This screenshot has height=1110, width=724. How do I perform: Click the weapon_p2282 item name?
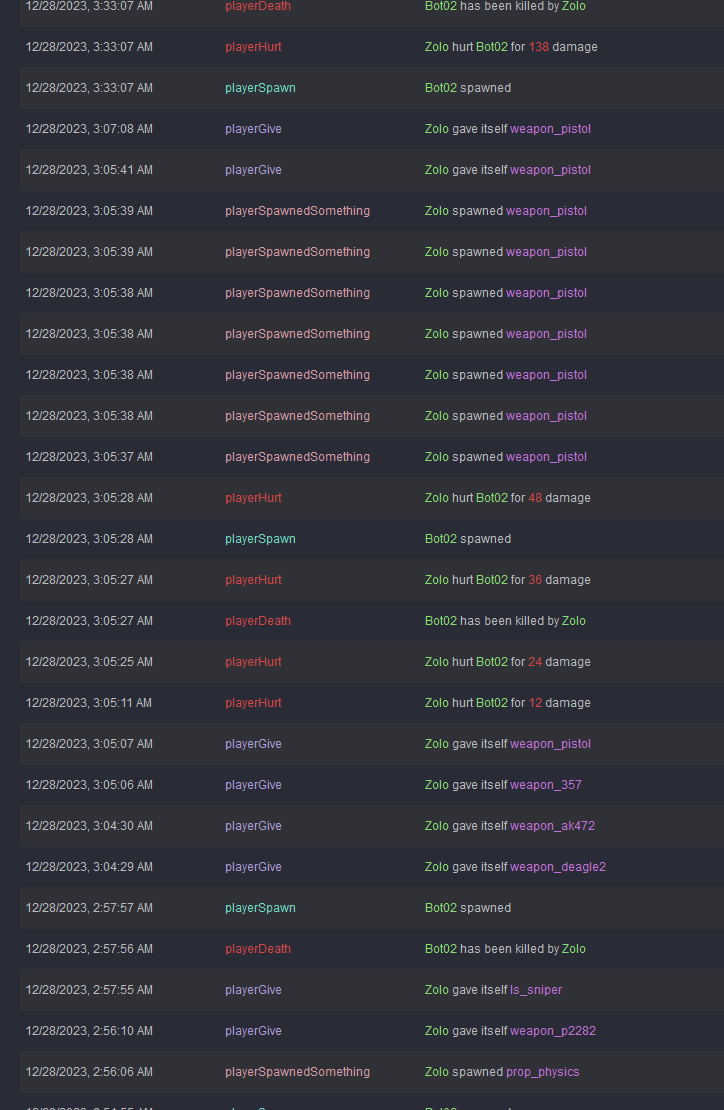(553, 1031)
